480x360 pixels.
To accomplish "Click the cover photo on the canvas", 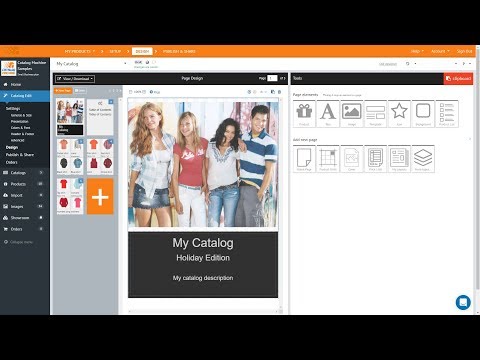I will [x=203, y=164].
